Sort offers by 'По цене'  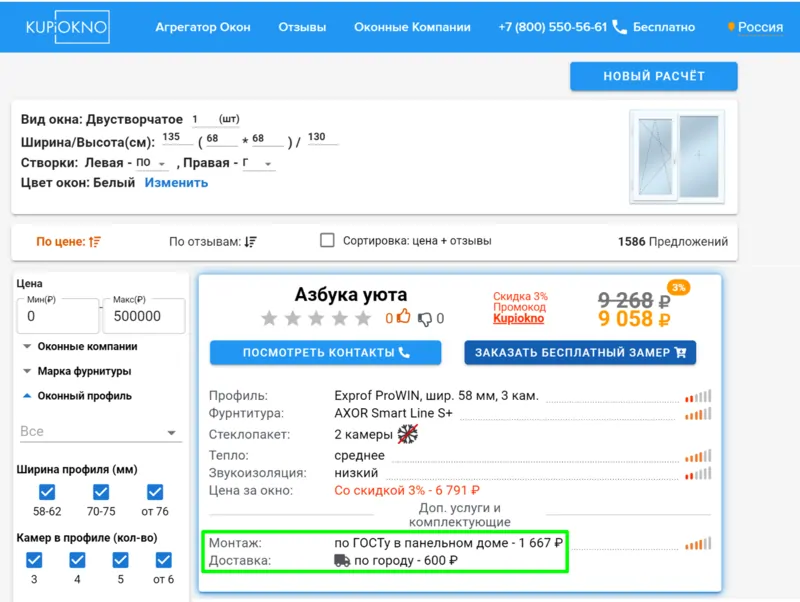click(x=68, y=242)
